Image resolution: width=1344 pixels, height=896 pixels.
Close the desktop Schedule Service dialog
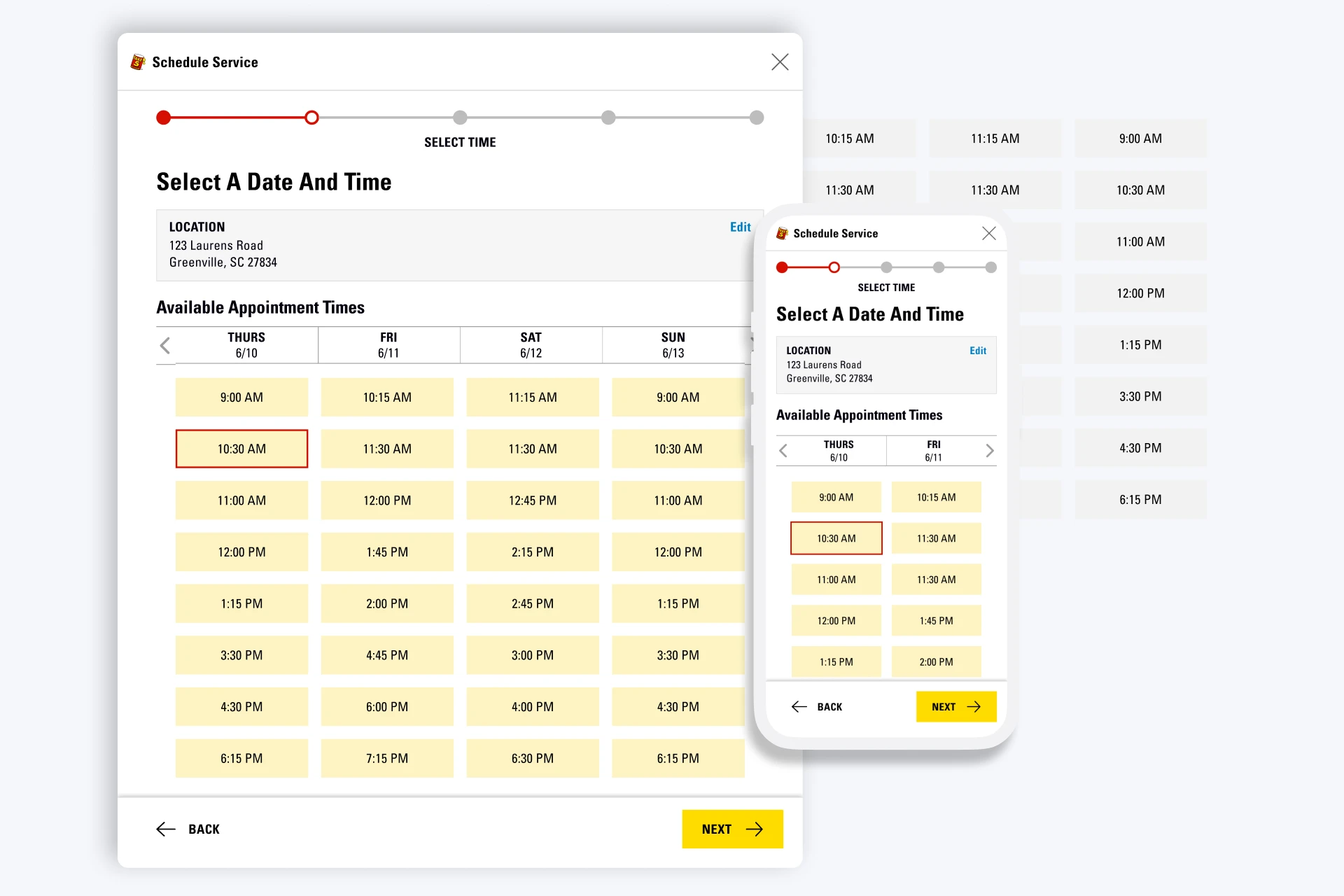[780, 62]
